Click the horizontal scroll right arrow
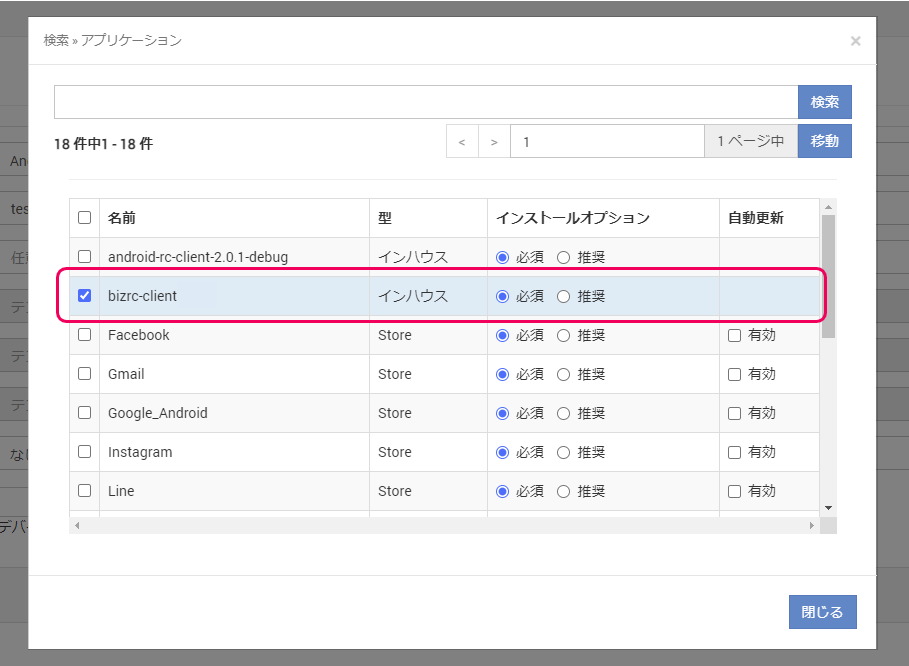The height and width of the screenshot is (666, 909). coord(812,525)
